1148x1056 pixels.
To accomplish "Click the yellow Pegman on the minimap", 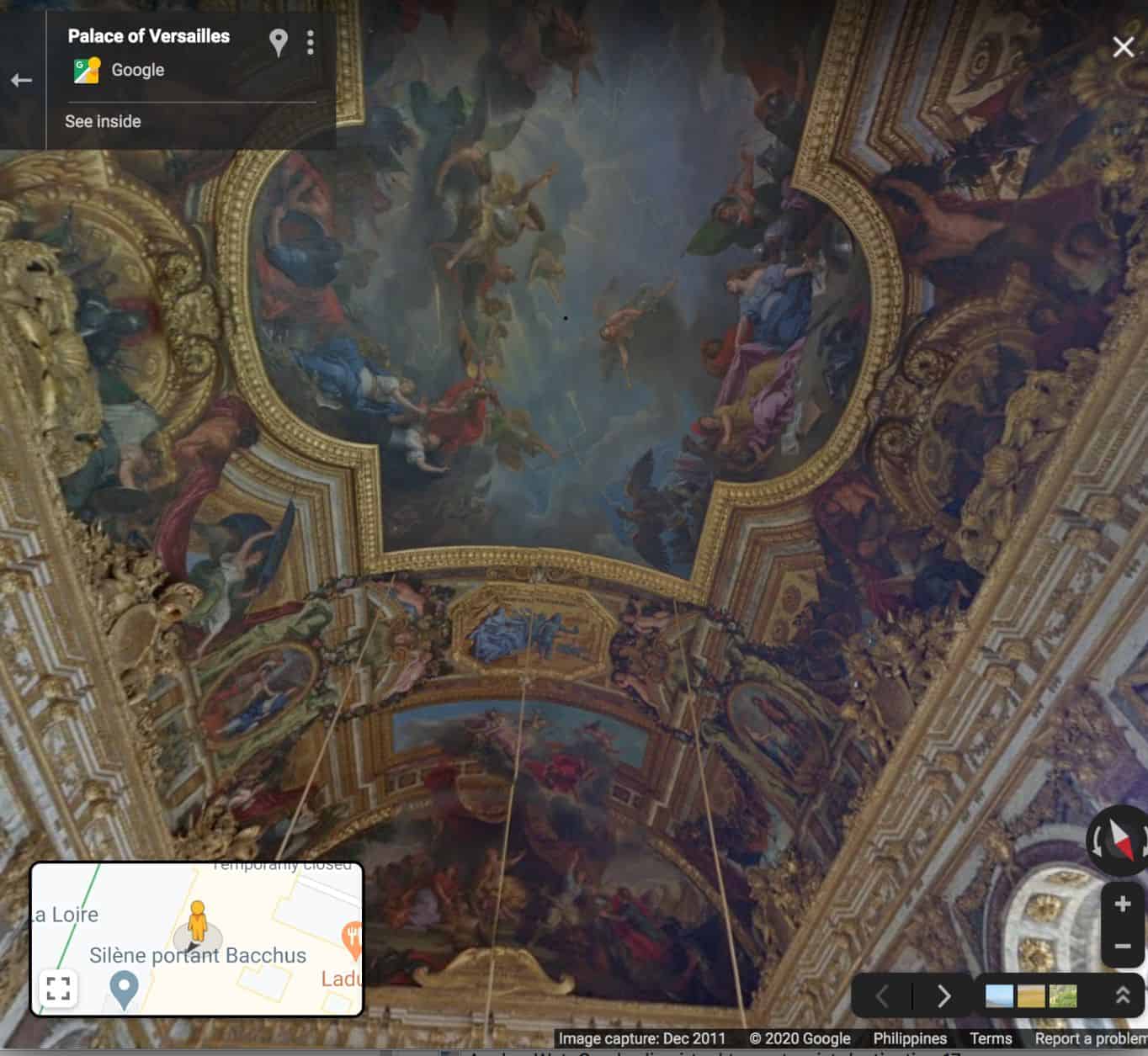I will (x=197, y=921).
